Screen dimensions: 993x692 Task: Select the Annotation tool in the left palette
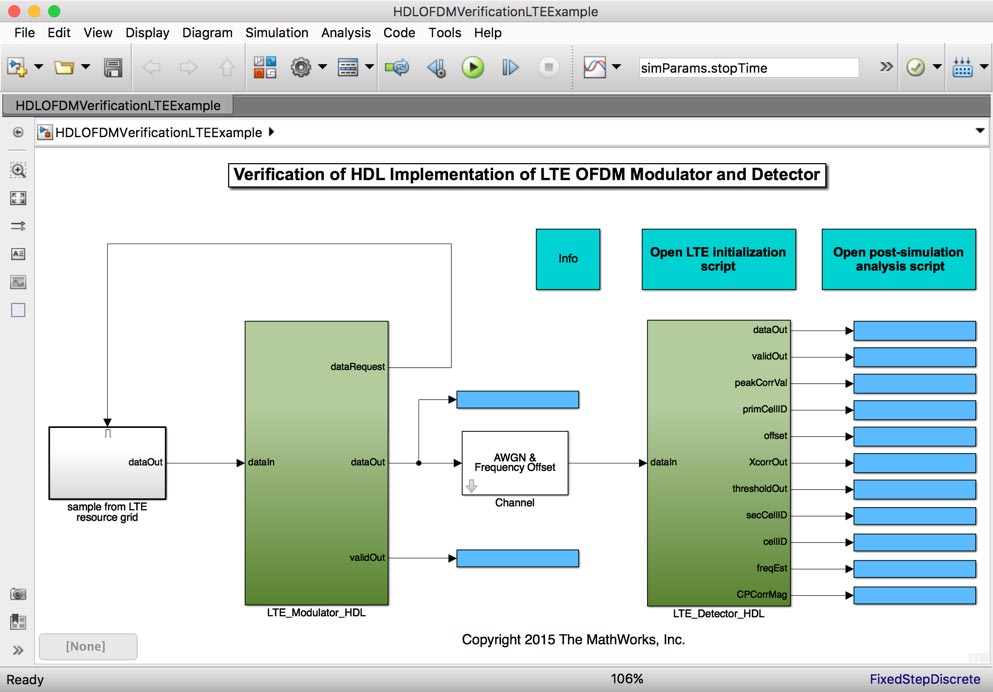point(17,254)
